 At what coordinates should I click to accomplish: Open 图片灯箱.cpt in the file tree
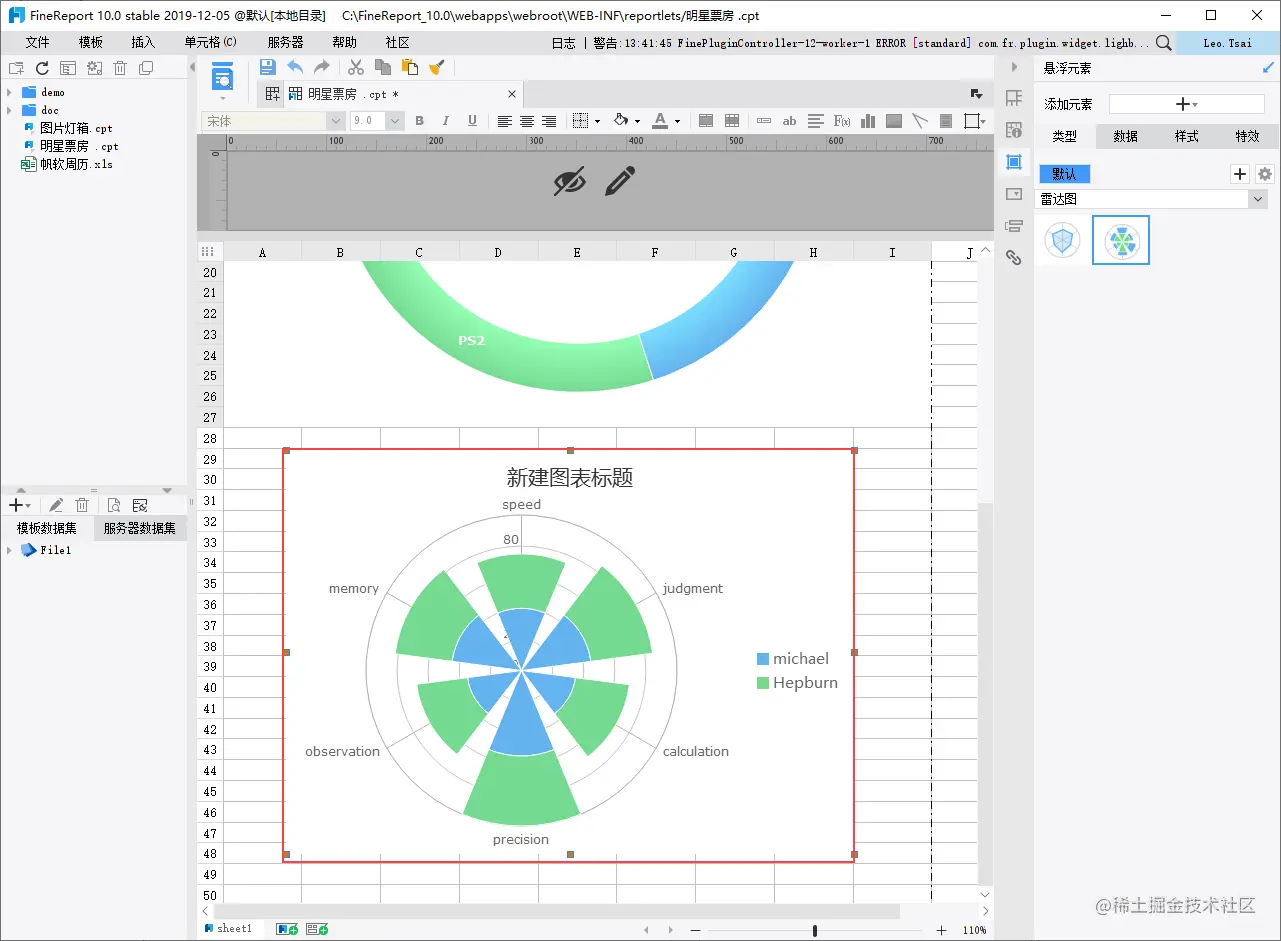(76, 128)
